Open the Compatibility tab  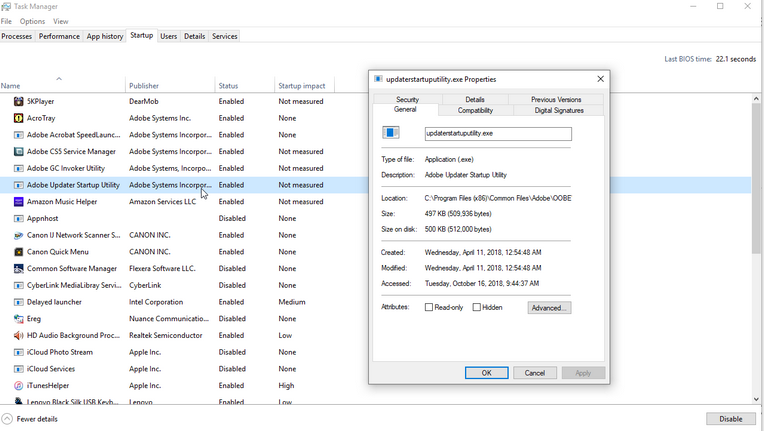click(475, 111)
